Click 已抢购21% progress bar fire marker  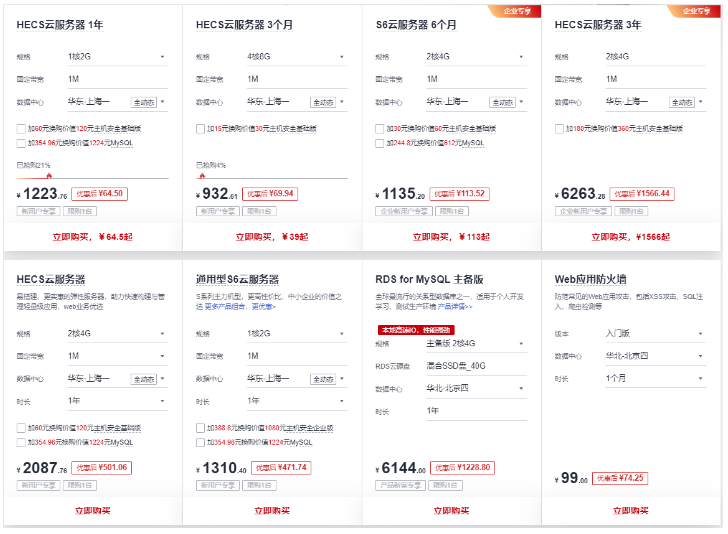tap(49, 176)
